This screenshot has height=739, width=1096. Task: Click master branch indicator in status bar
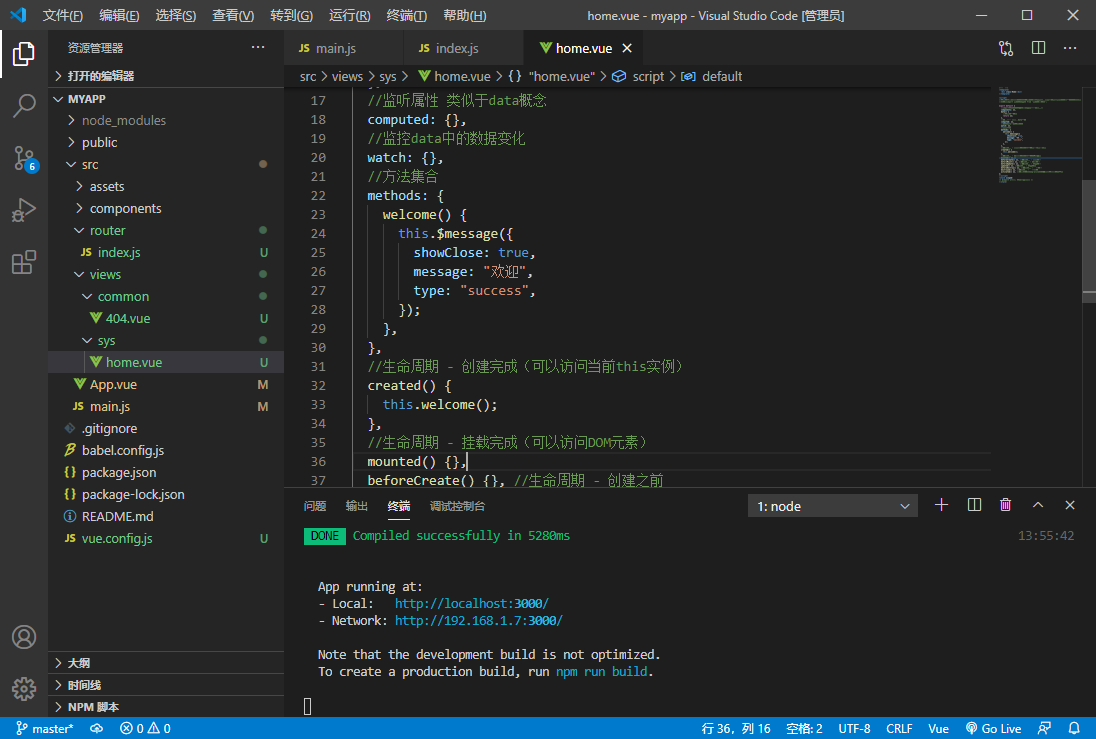point(44,728)
